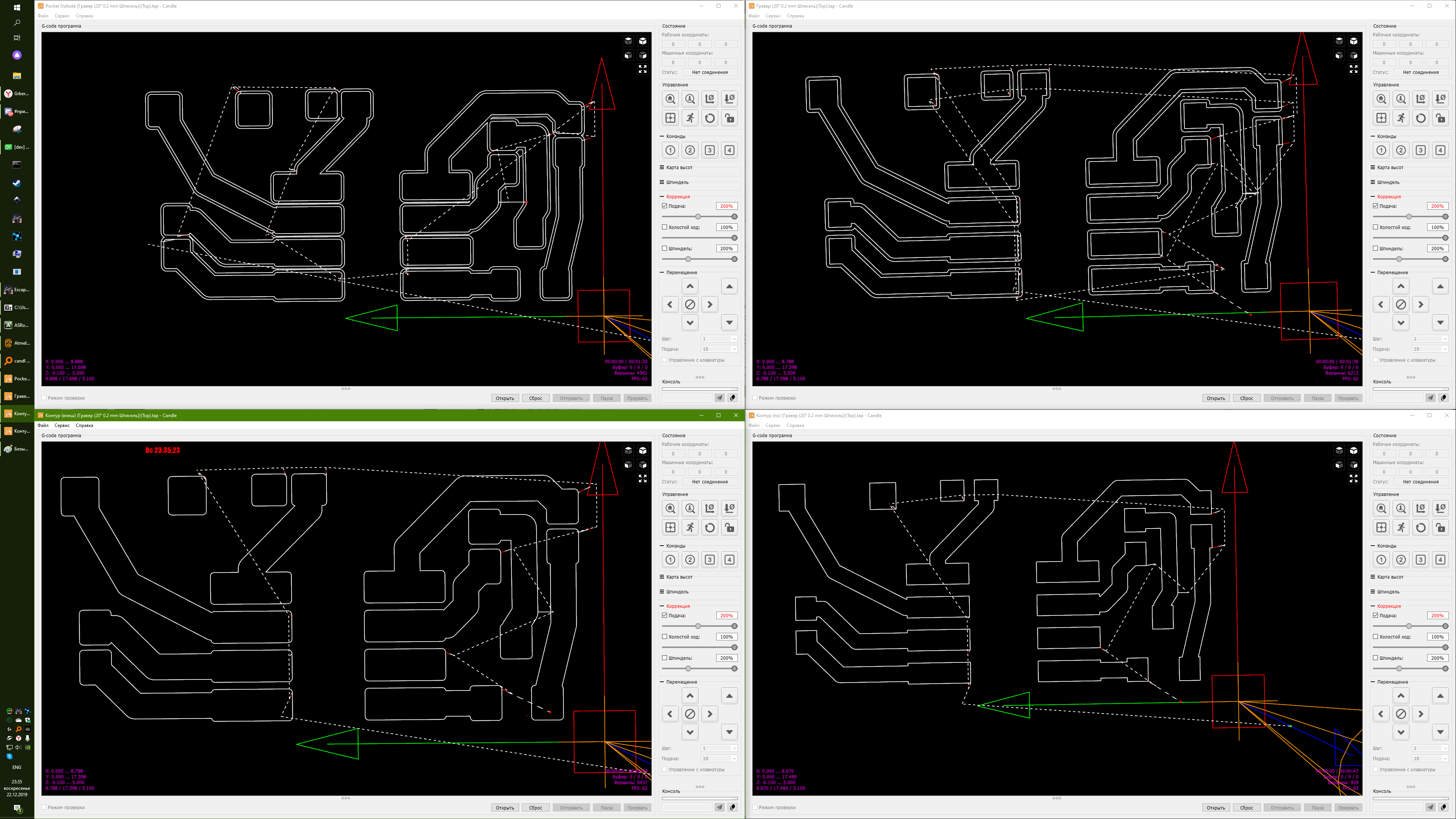Click Шпиндель override slider in Контур (внеш) window

pyautogui.click(x=700, y=668)
